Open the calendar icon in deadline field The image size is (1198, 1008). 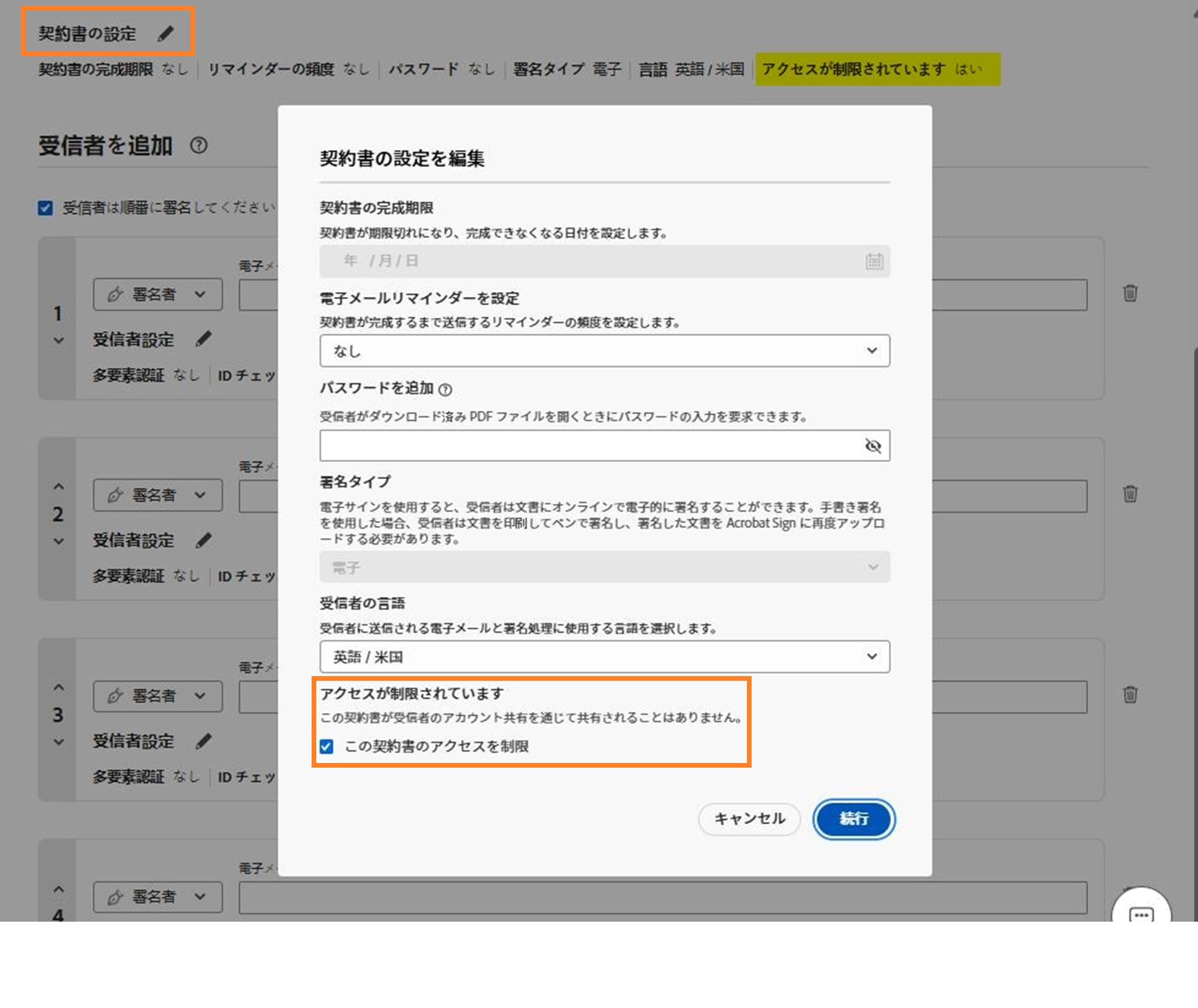coord(874,261)
